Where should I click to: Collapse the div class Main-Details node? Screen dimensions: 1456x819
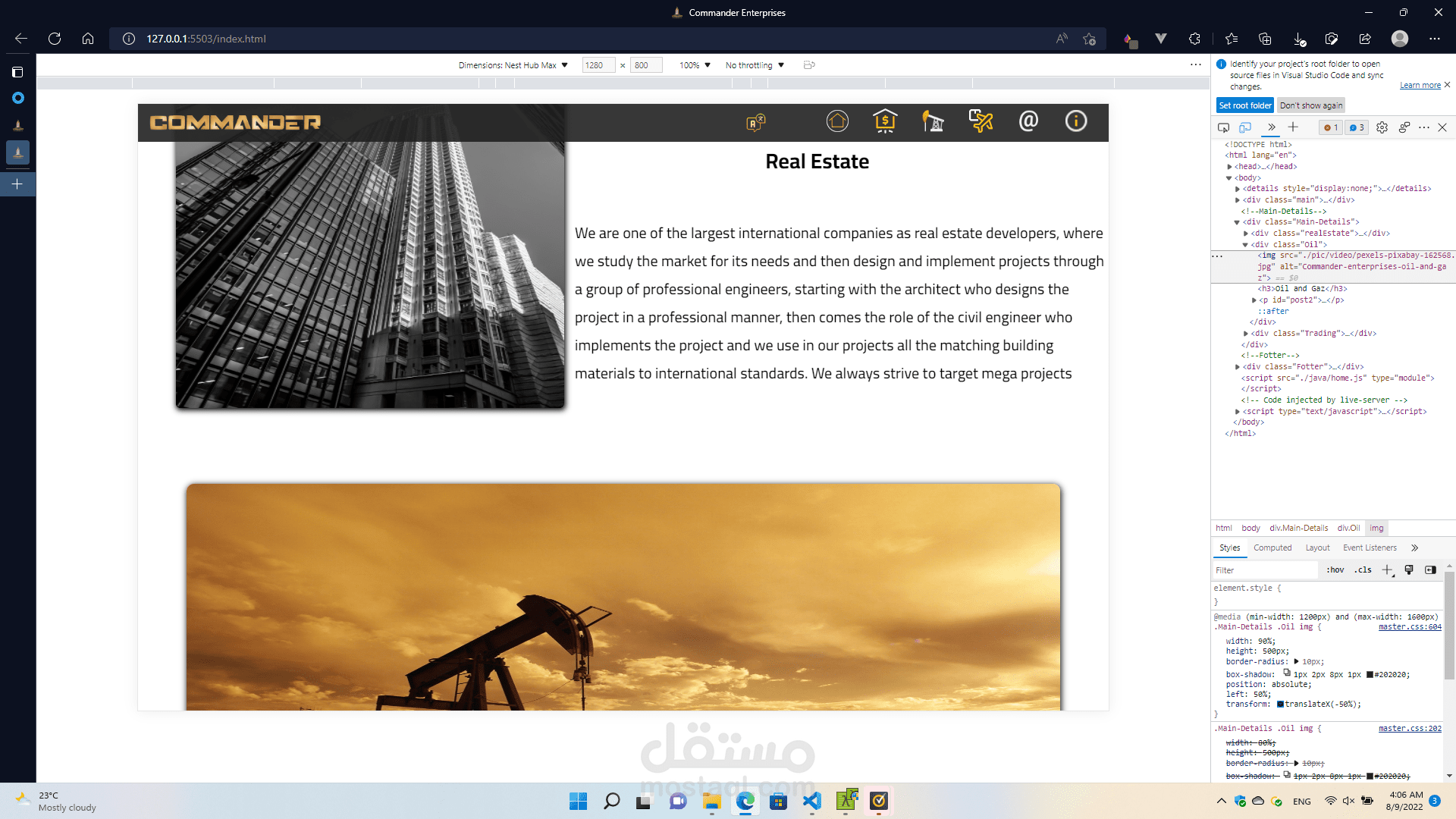pyautogui.click(x=1238, y=222)
